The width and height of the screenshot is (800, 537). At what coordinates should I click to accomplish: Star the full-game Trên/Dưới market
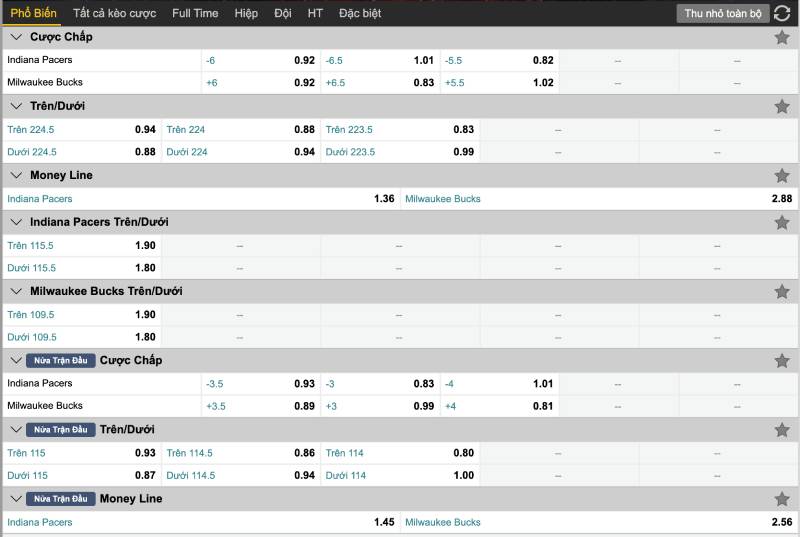point(782,106)
